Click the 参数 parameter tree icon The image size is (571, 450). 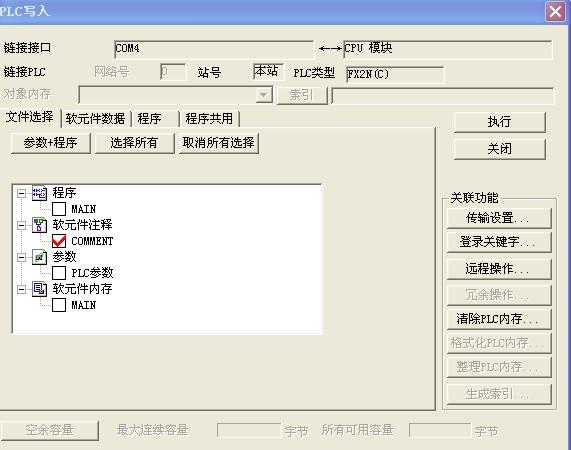pyautogui.click(x=39, y=257)
